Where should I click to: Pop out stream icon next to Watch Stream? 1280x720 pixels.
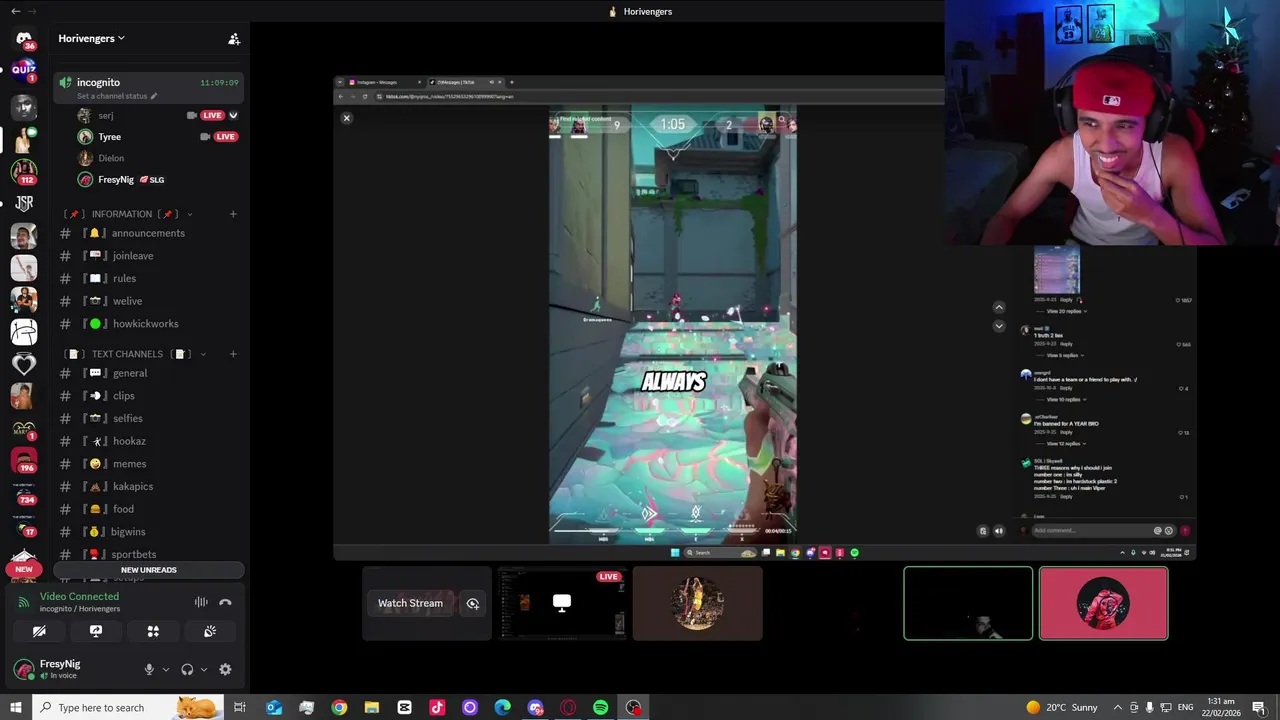pyautogui.click(x=473, y=603)
